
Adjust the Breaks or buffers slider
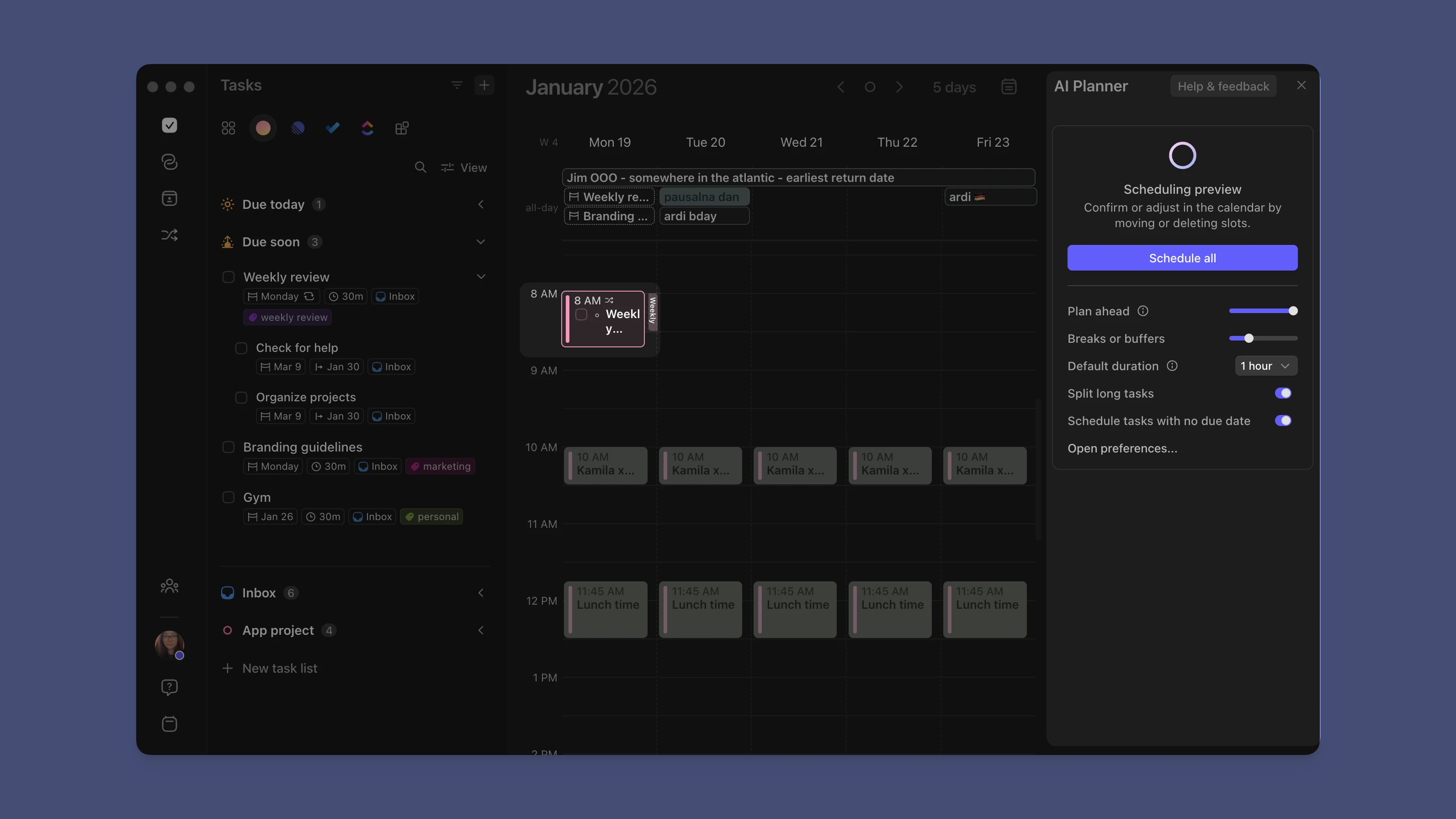pyautogui.click(x=1249, y=338)
